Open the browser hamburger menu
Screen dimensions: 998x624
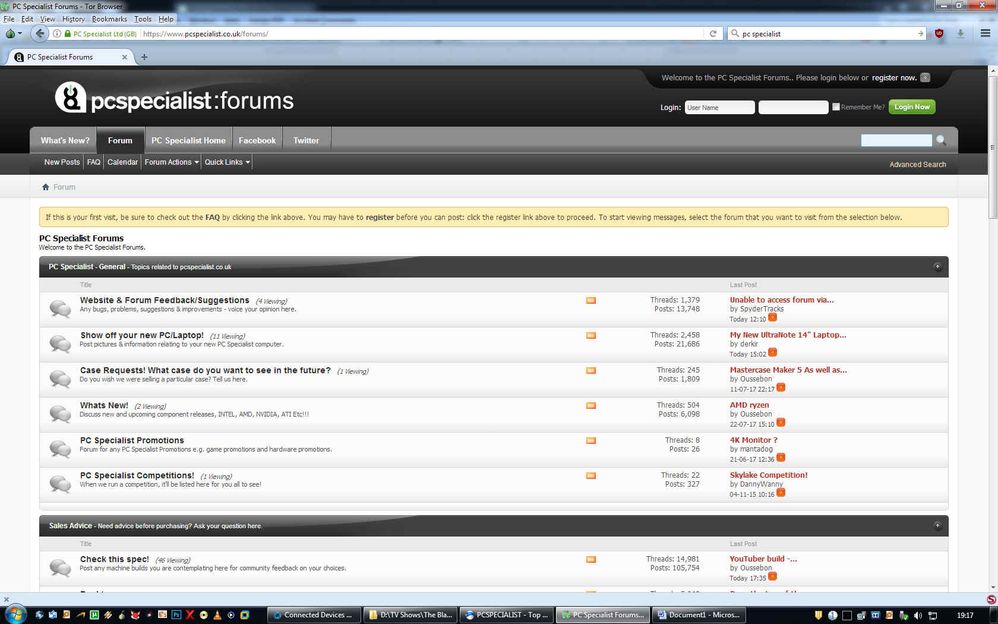coord(985,33)
